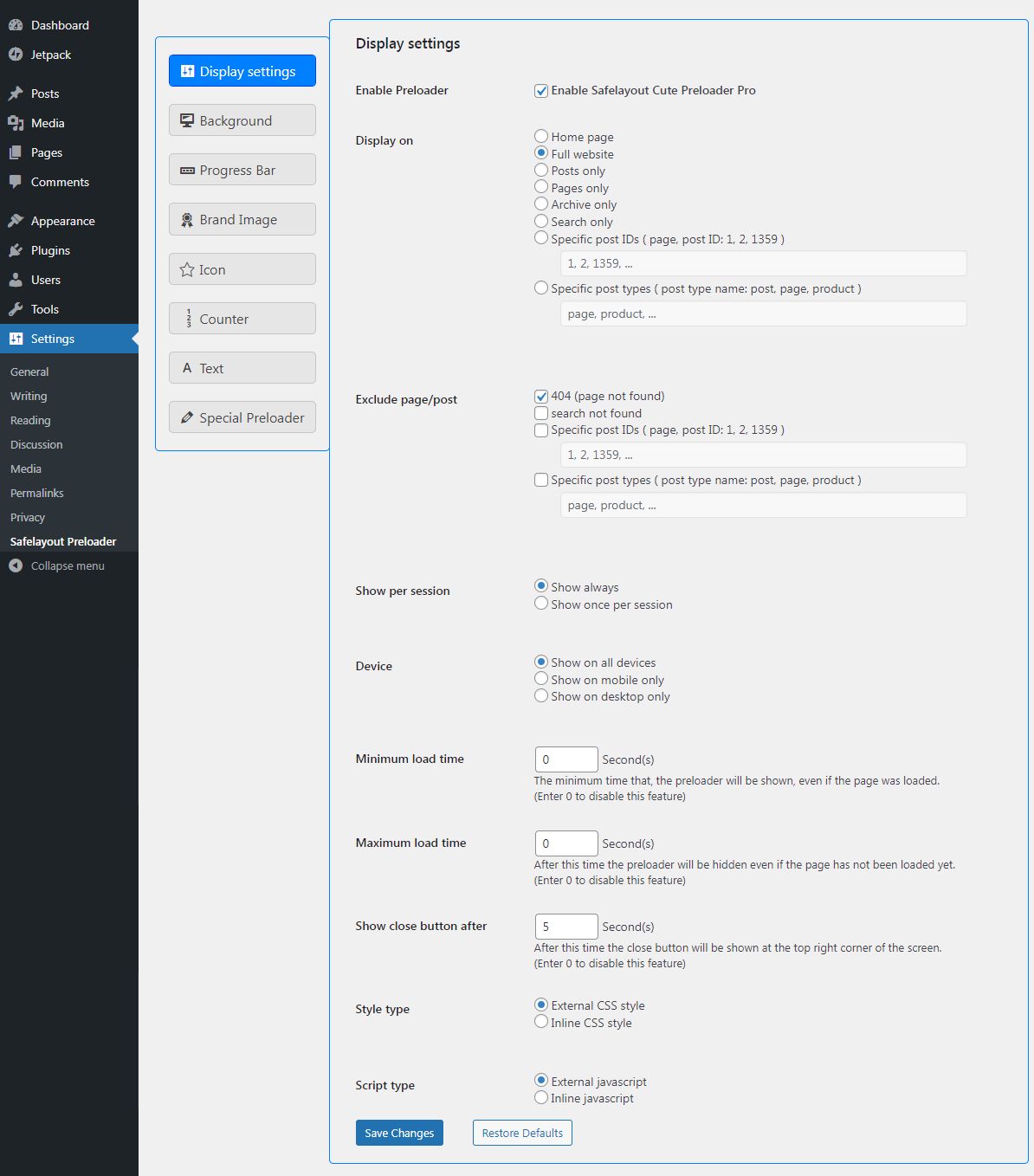This screenshot has width=1034, height=1176.
Task: Open the Special Preloader tab
Action: click(242, 417)
